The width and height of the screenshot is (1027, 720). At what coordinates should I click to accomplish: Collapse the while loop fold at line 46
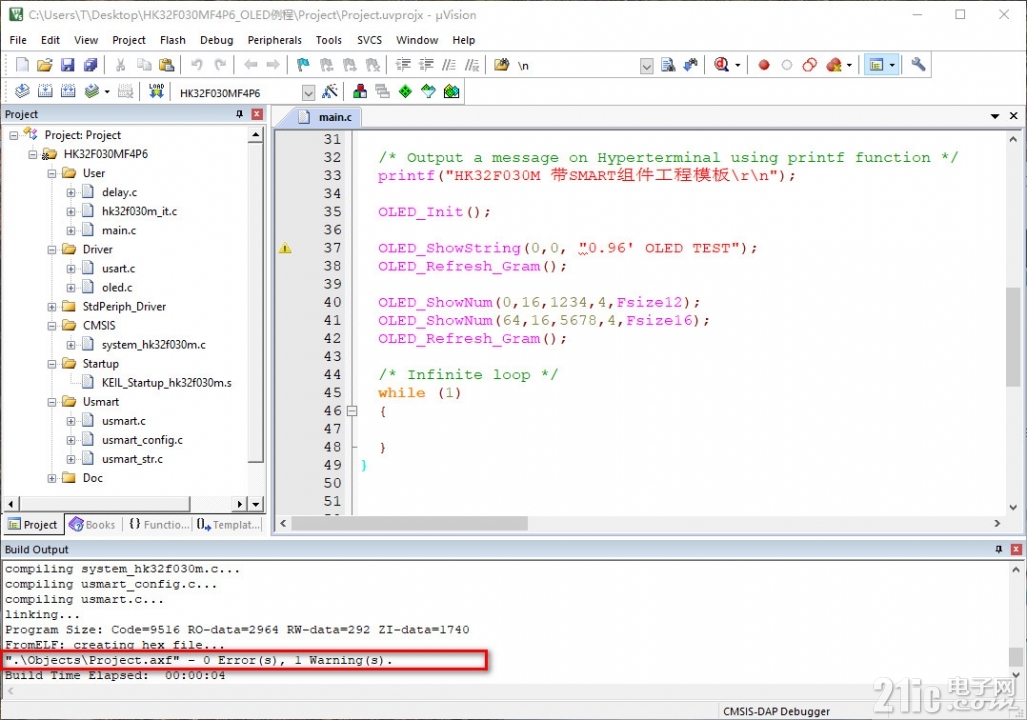352,411
